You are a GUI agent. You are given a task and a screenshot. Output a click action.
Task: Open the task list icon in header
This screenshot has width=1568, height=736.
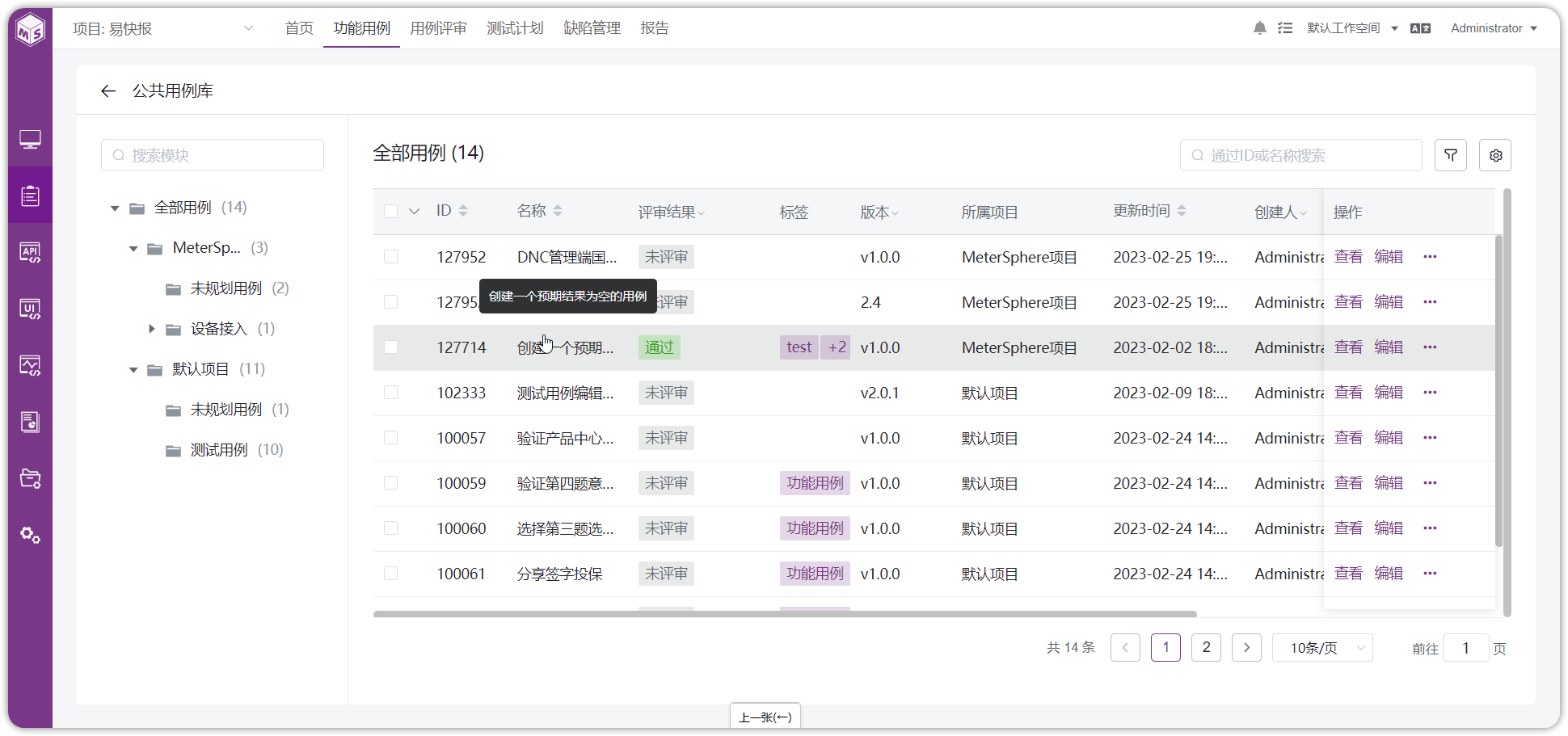pos(1285,28)
